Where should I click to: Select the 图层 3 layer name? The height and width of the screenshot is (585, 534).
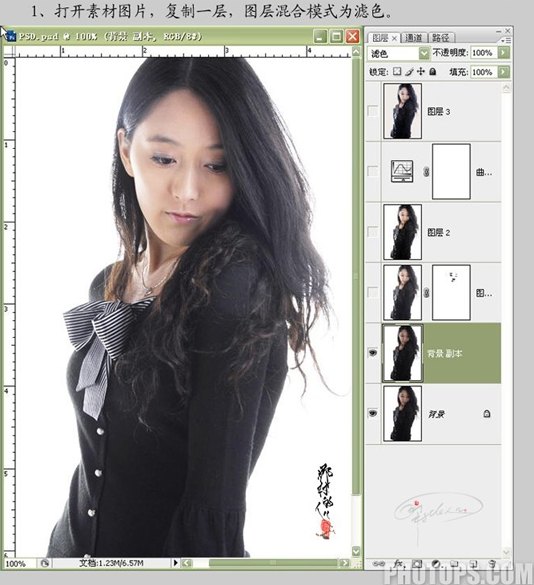[x=439, y=112]
